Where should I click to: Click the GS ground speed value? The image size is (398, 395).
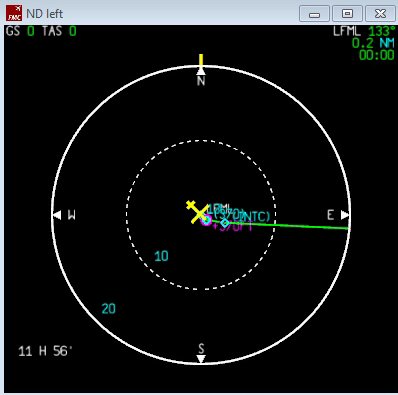point(31,31)
